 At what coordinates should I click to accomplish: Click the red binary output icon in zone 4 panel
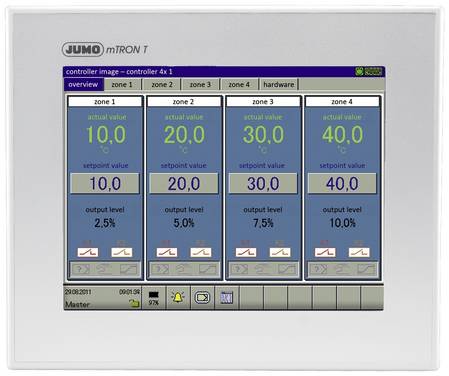click(x=325, y=252)
